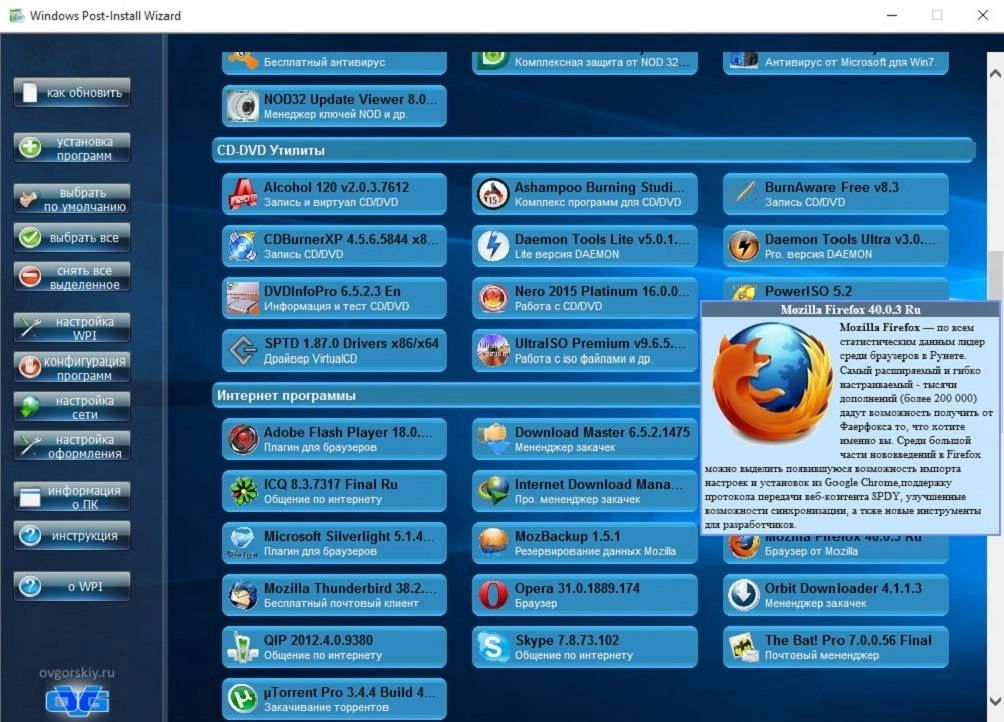Click the Nero 2015 Platinum icon
Screen dimensions: 1004x722
coord(495,298)
